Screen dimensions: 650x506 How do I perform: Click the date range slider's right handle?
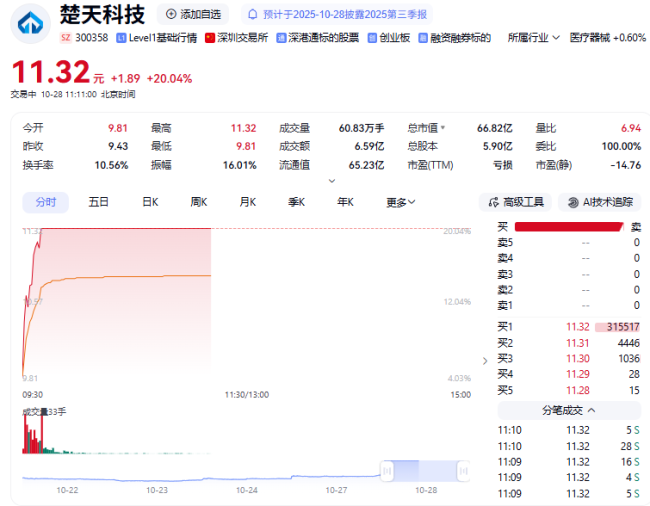tap(463, 469)
